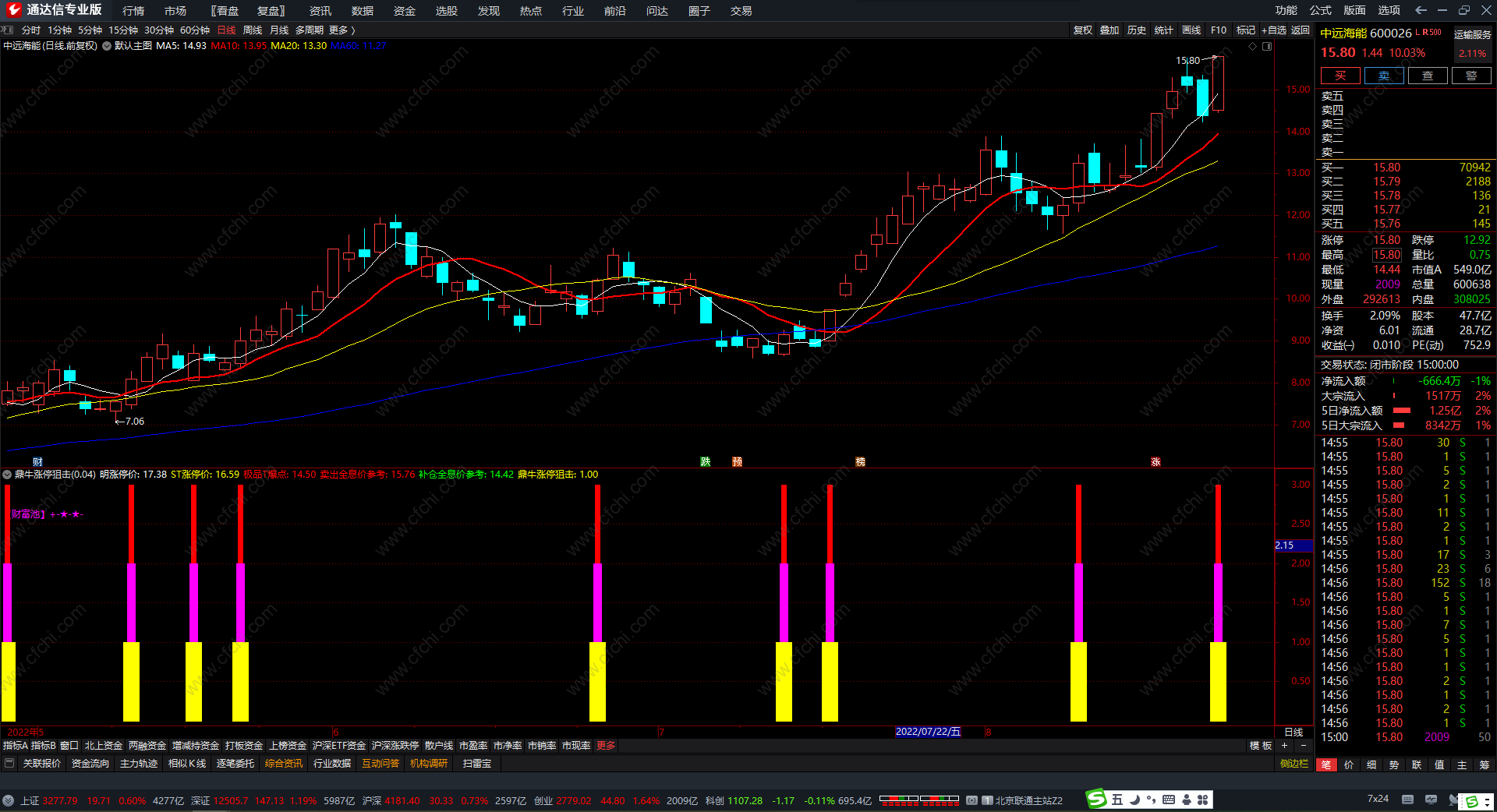Go back using the left arrow icon

click(x=1421, y=10)
